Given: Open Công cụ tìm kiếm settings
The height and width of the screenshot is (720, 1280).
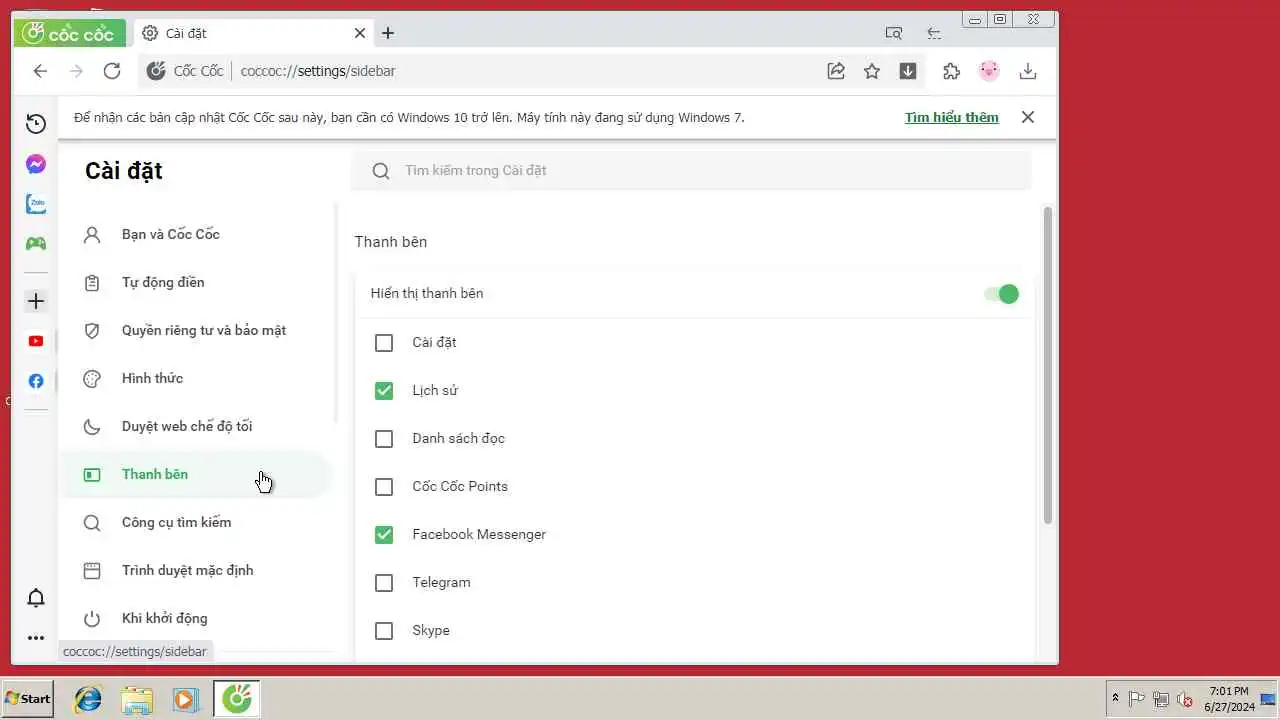Looking at the screenshot, I should point(195,523).
